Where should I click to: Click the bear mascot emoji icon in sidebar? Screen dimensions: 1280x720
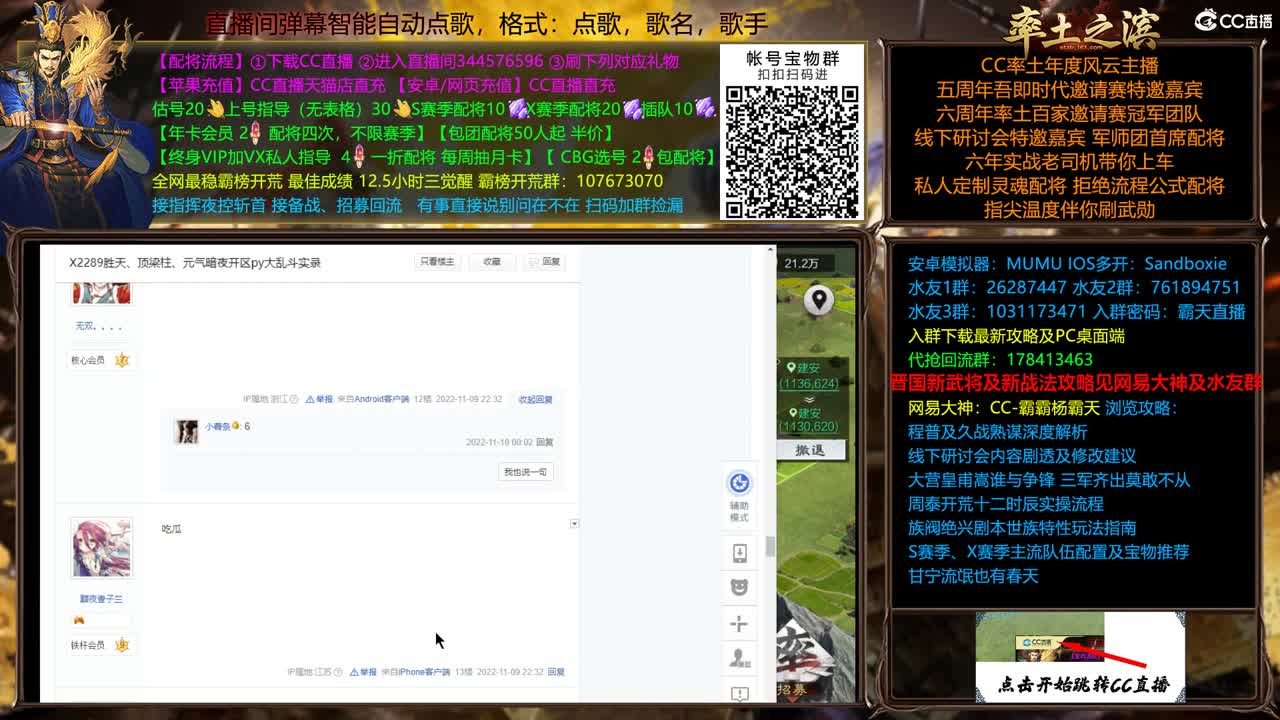(739, 587)
